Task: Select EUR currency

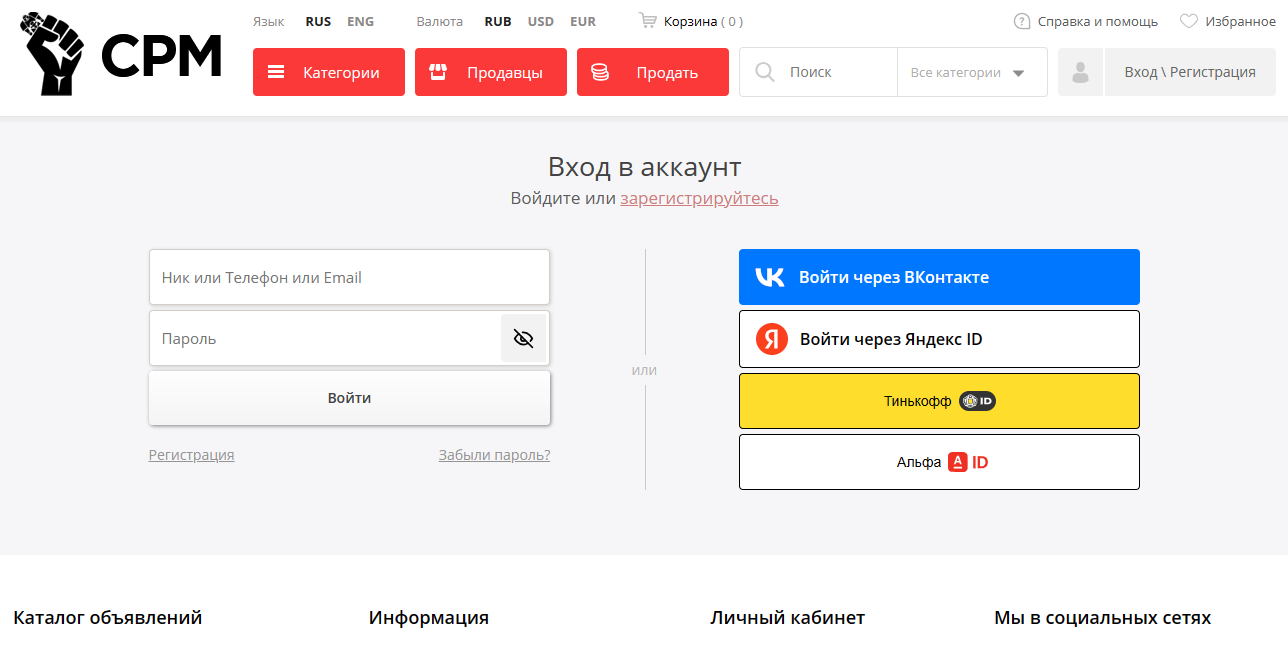Action: [x=583, y=21]
